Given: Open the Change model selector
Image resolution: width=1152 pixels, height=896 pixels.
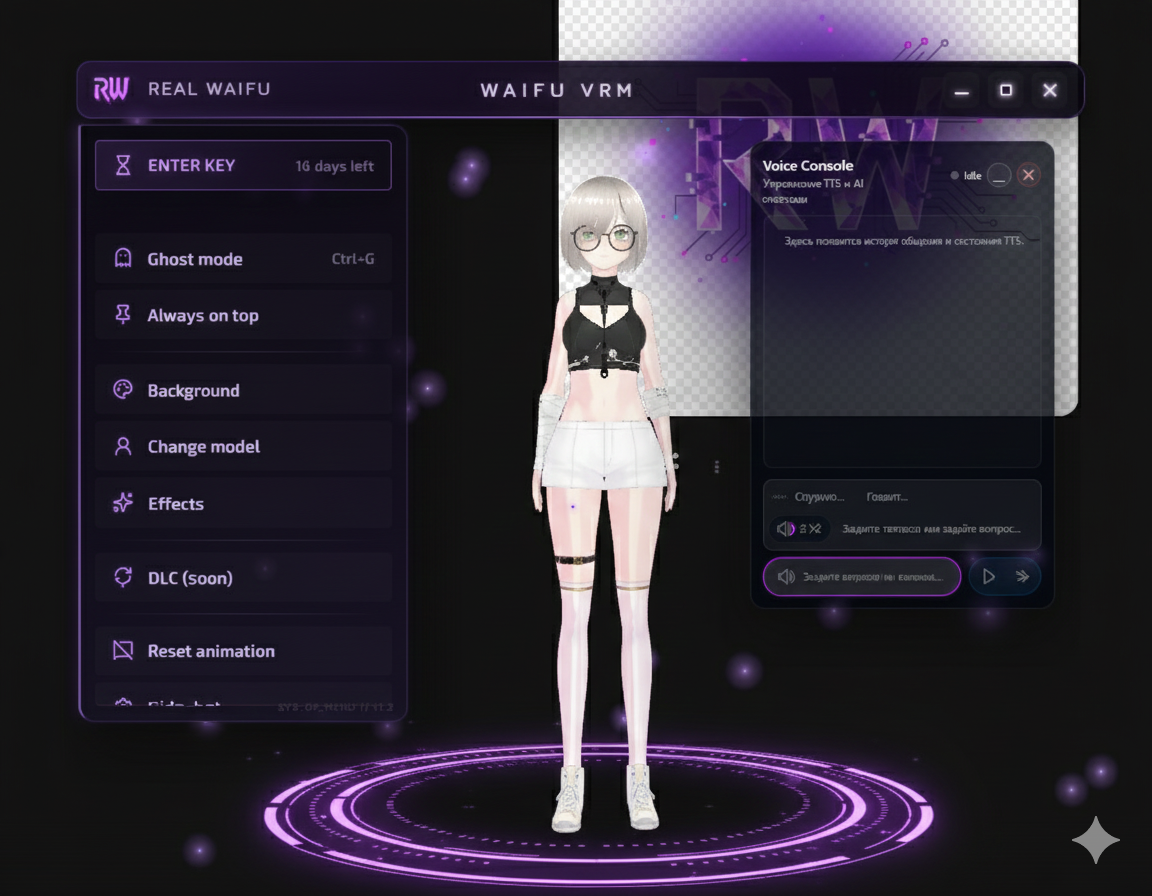Looking at the screenshot, I should tap(243, 447).
